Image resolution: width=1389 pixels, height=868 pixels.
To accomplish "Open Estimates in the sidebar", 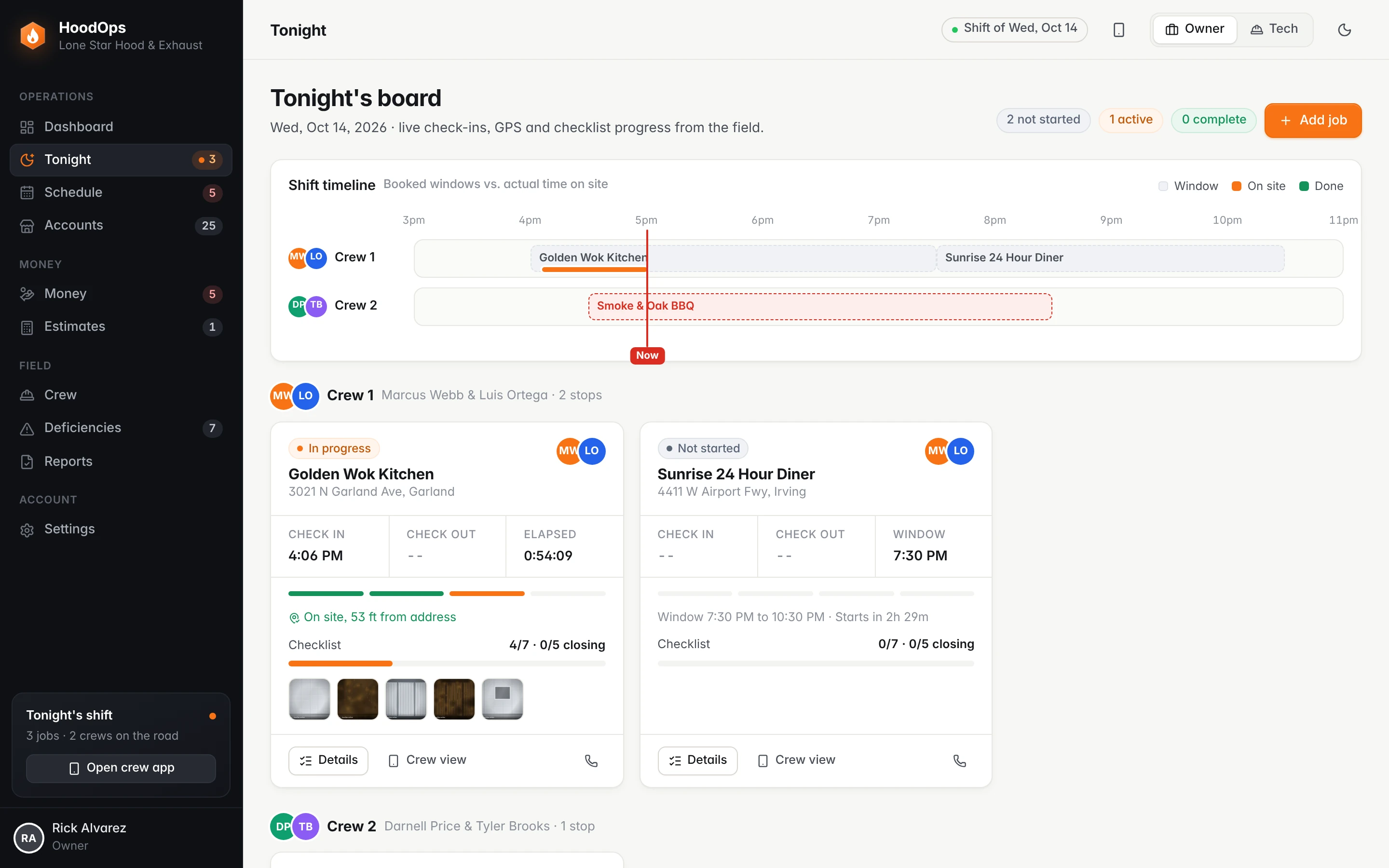I will click(121, 326).
